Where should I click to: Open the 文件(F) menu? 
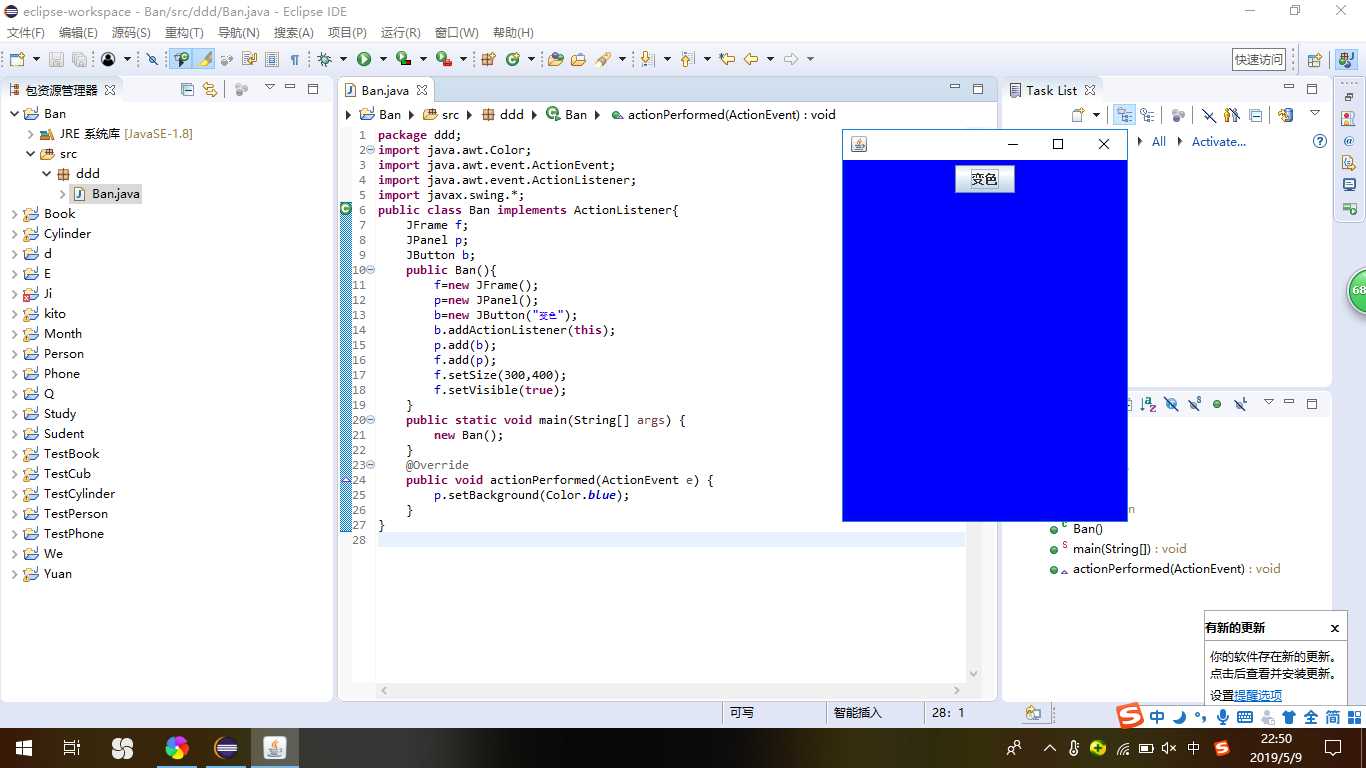tap(26, 33)
